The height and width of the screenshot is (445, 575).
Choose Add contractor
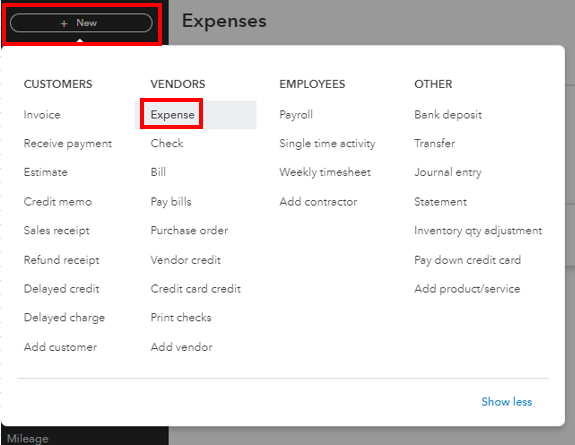[318, 201]
